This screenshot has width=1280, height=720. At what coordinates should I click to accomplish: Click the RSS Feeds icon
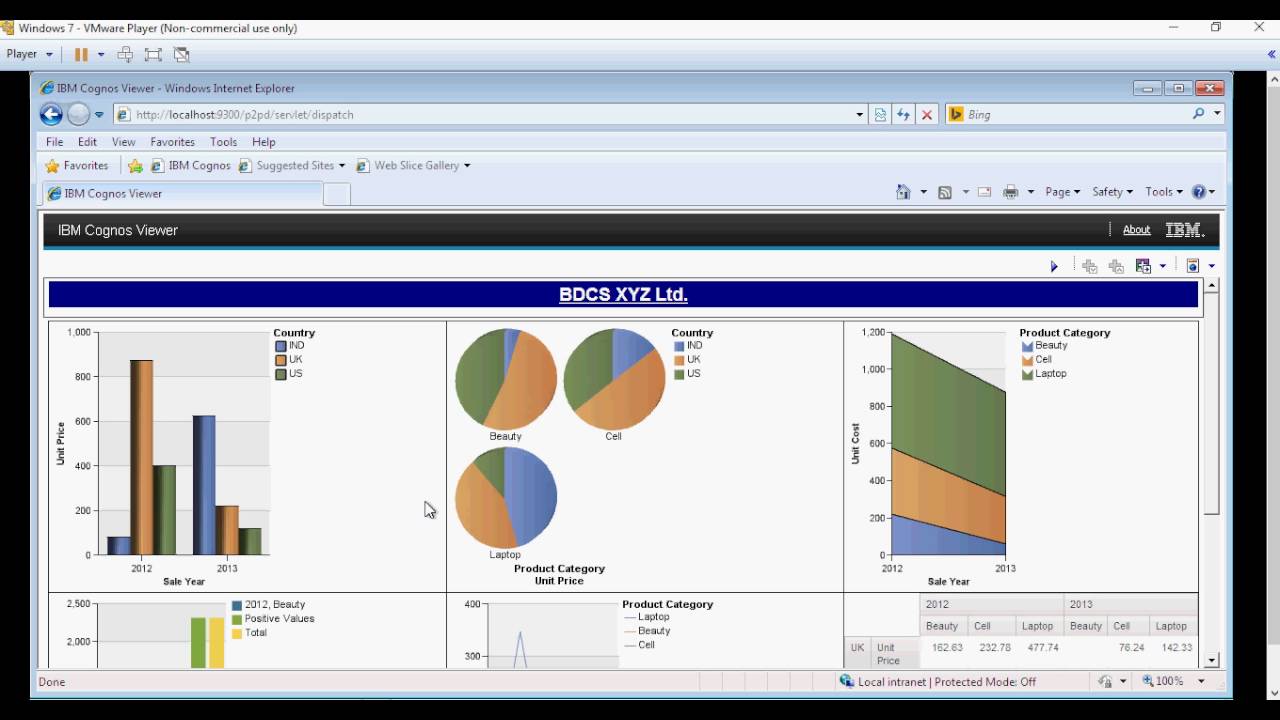pos(944,192)
